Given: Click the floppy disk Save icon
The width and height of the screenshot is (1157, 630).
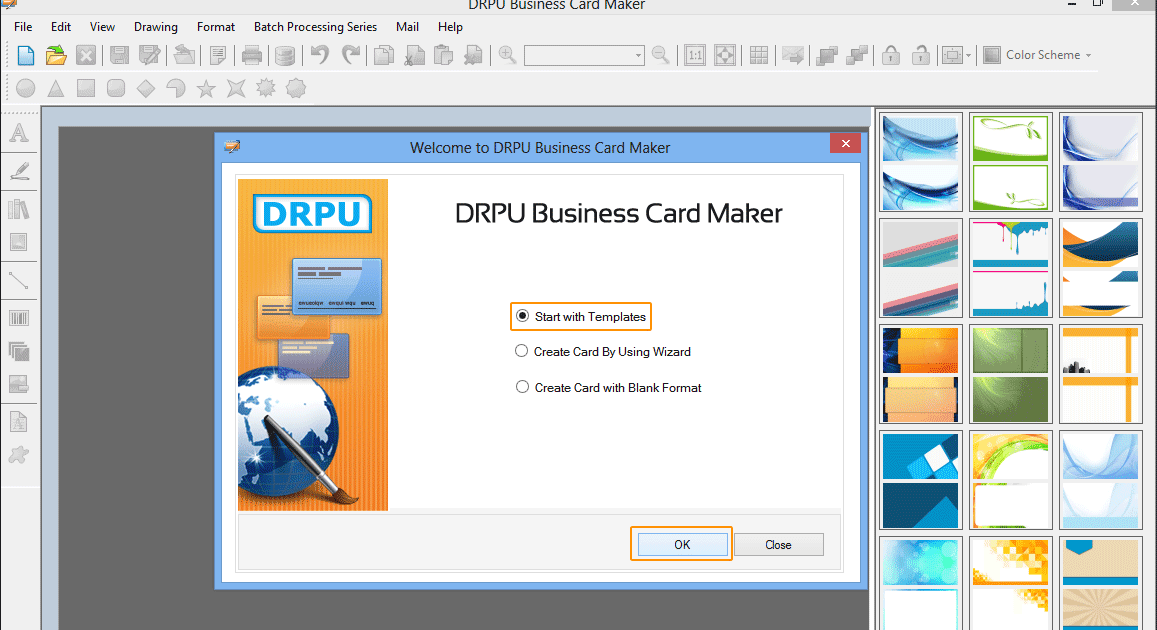Looking at the screenshot, I should click(119, 55).
